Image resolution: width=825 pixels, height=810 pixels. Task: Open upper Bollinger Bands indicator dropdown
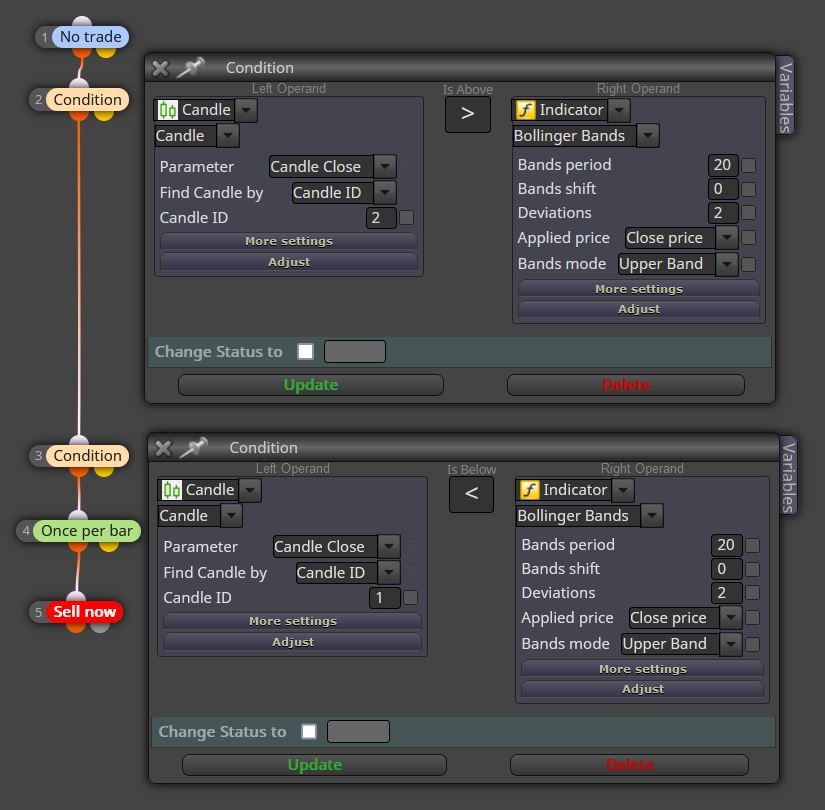648,136
